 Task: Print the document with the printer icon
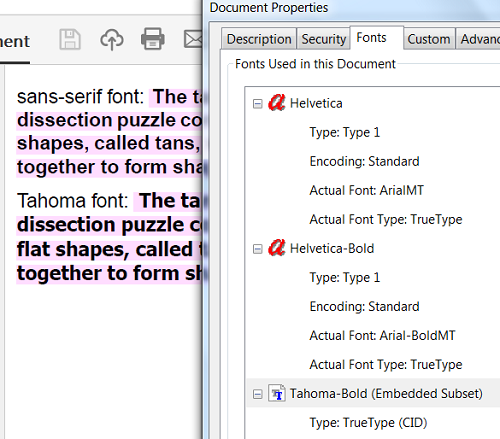point(153,39)
